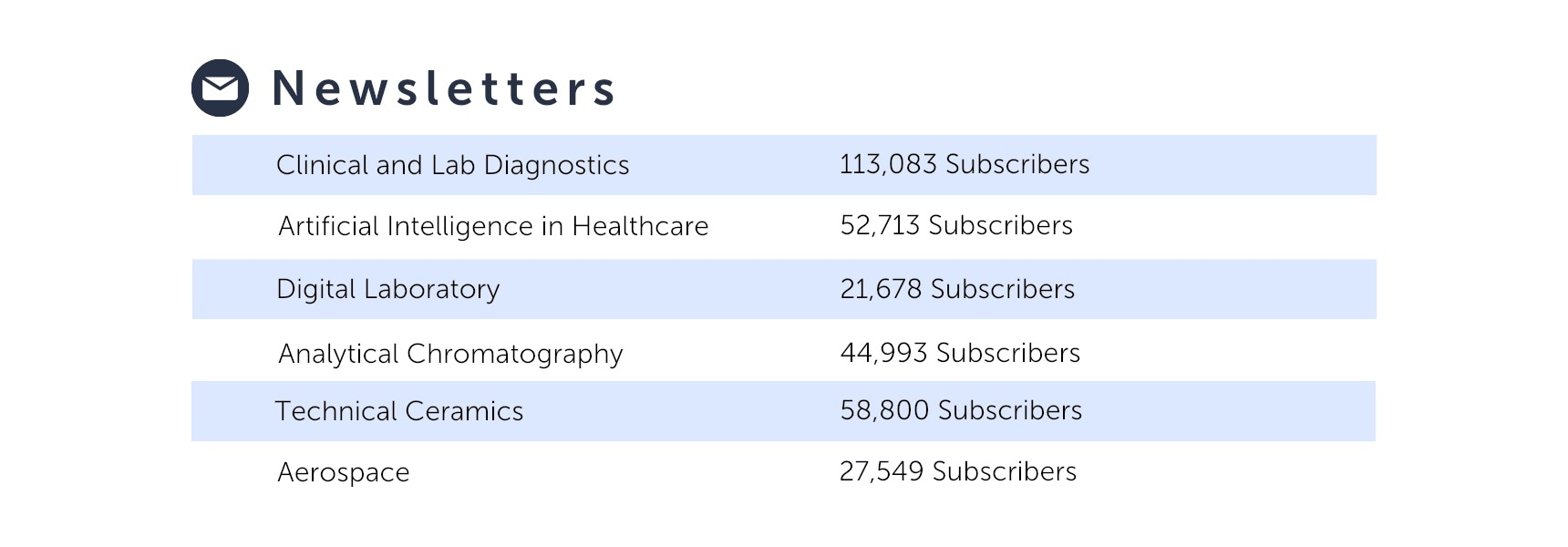This screenshot has height=547, width=1568.
Task: Open the Technical Ceramics newsletter
Action: (399, 411)
